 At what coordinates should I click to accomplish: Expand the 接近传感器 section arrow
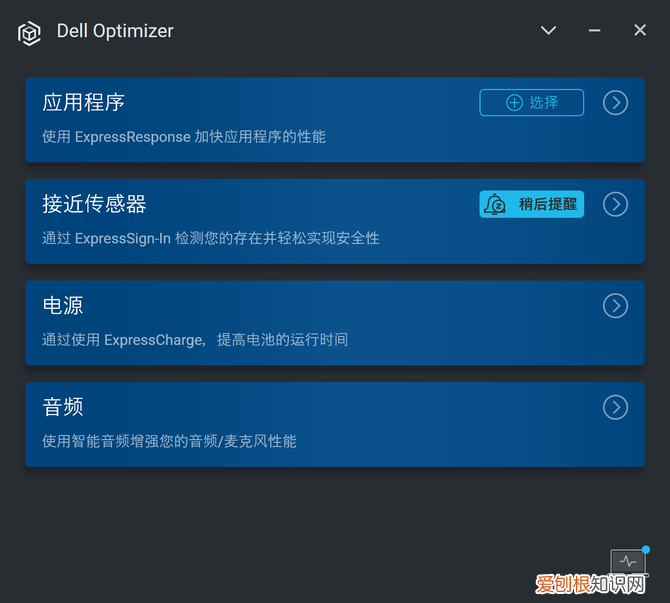pos(615,204)
